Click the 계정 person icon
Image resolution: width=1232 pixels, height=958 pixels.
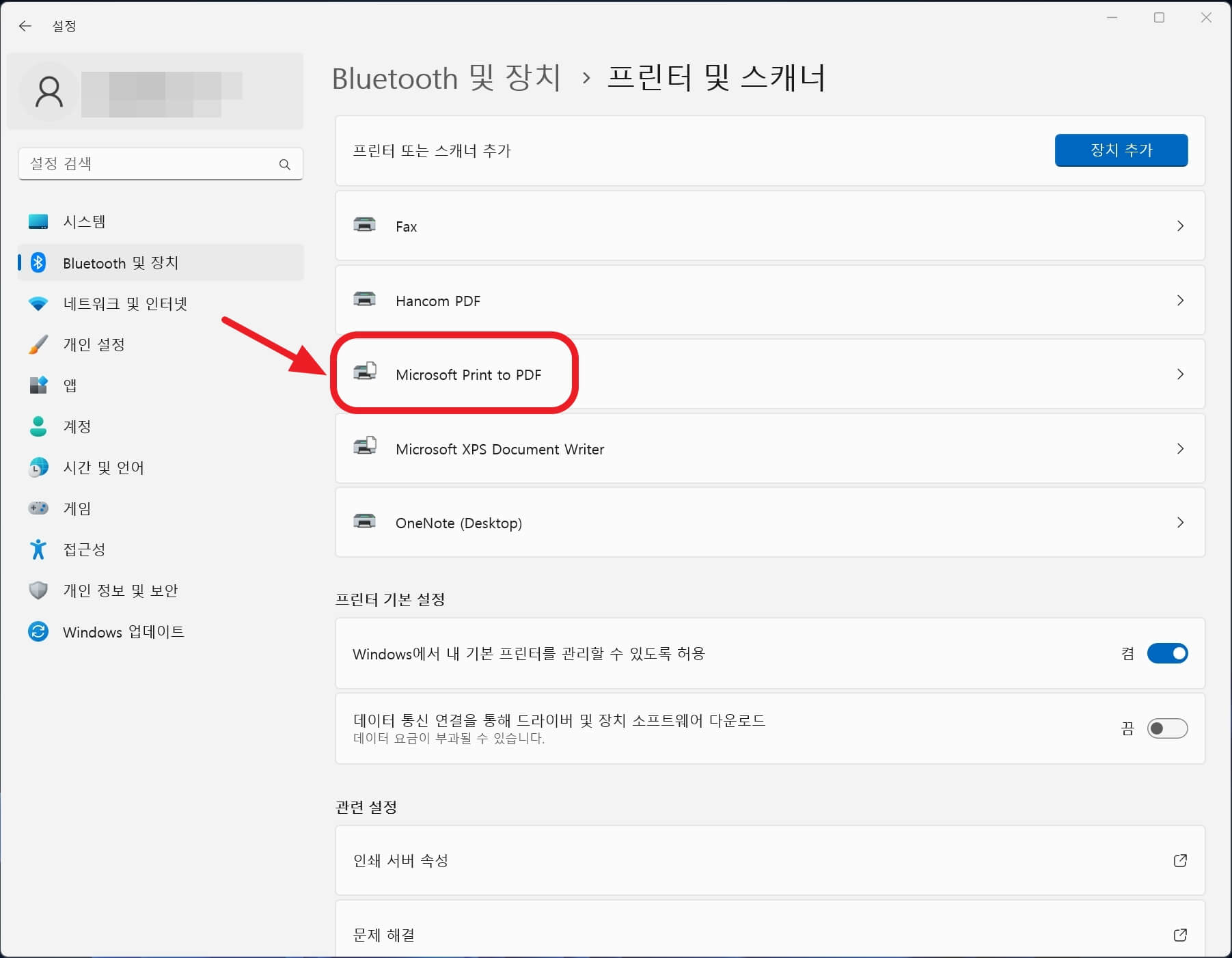pos(38,426)
